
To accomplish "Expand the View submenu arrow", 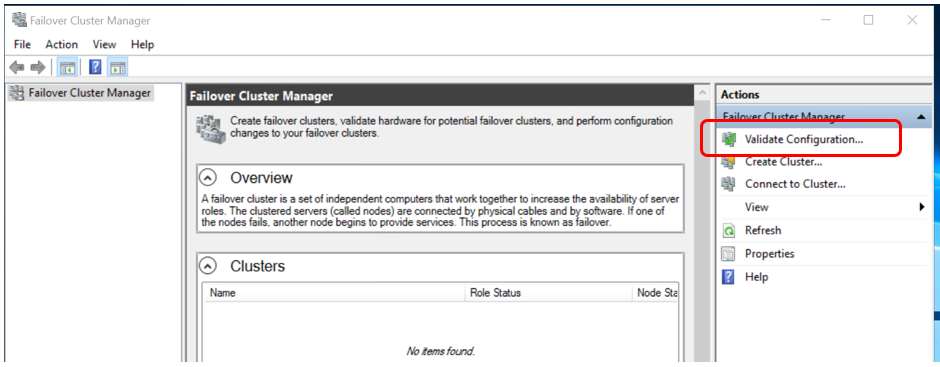I will [922, 207].
